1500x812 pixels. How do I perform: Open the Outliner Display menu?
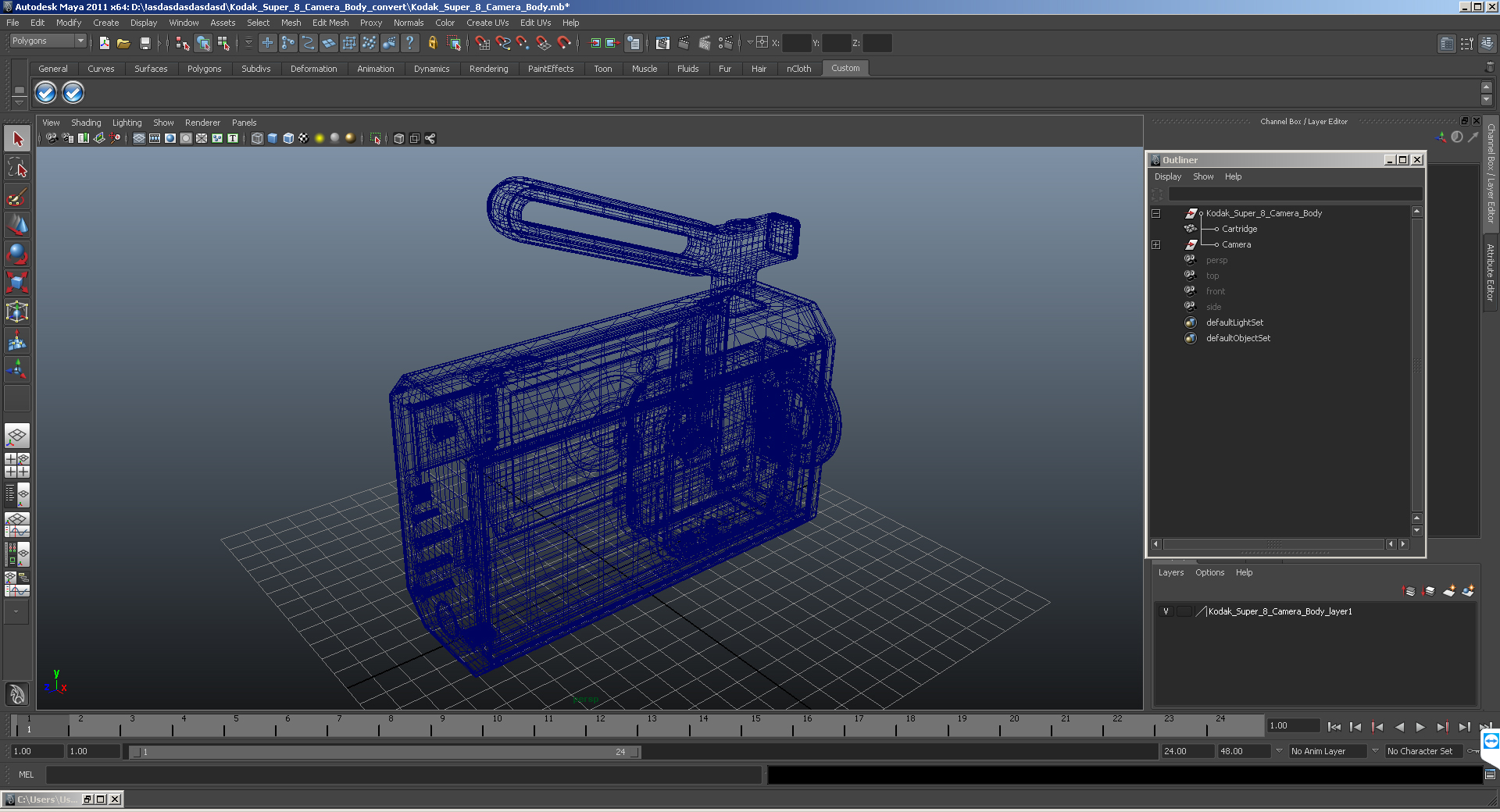(1168, 176)
